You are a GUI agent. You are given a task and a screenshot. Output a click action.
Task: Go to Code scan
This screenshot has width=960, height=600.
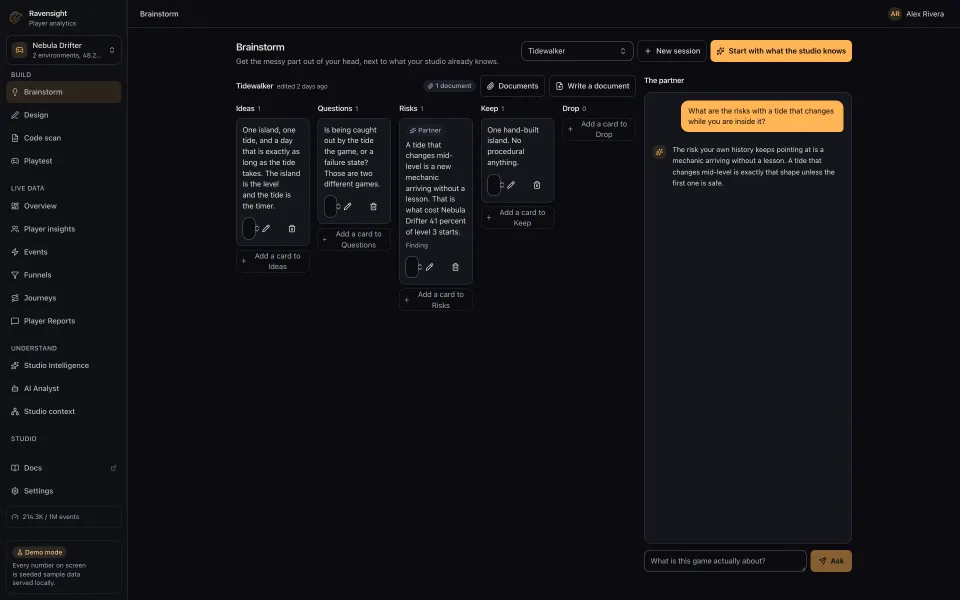64,138
